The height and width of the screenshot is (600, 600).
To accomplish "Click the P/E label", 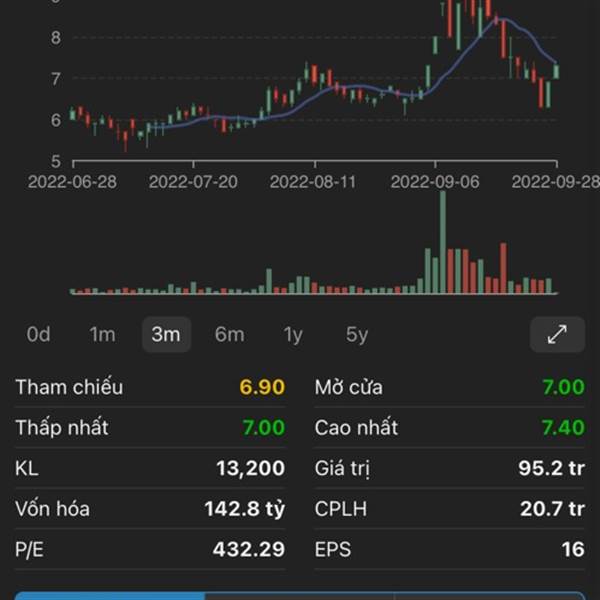I will point(29,550).
